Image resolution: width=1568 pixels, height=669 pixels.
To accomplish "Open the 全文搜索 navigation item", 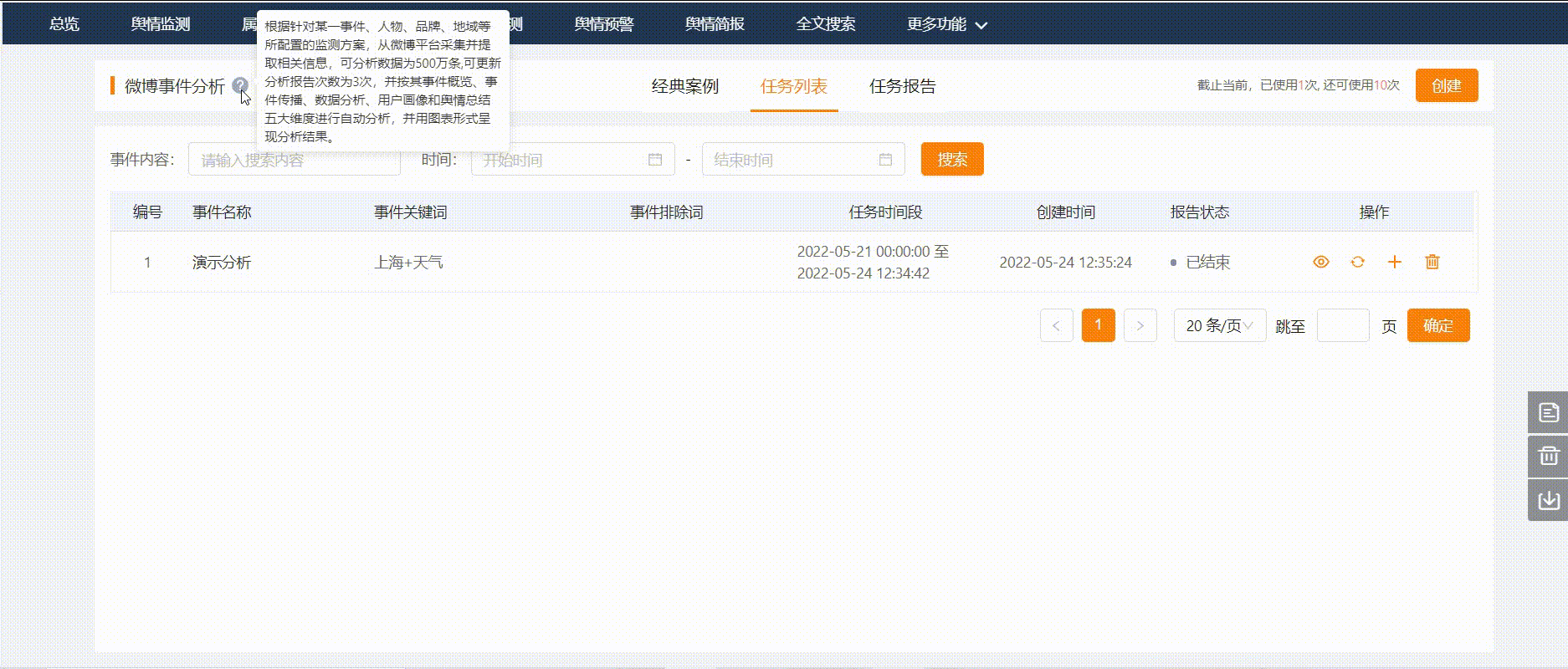I will (826, 24).
